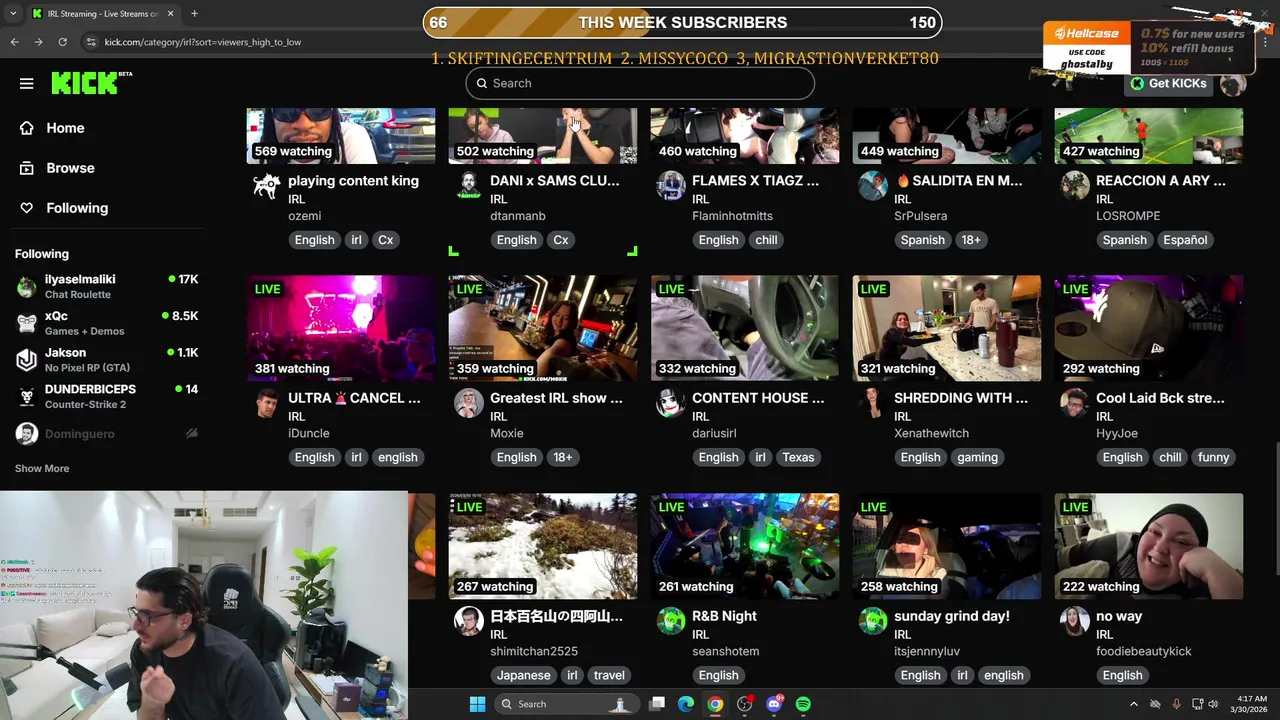Click the browser reload button
The image size is (1280, 720).
(62, 42)
